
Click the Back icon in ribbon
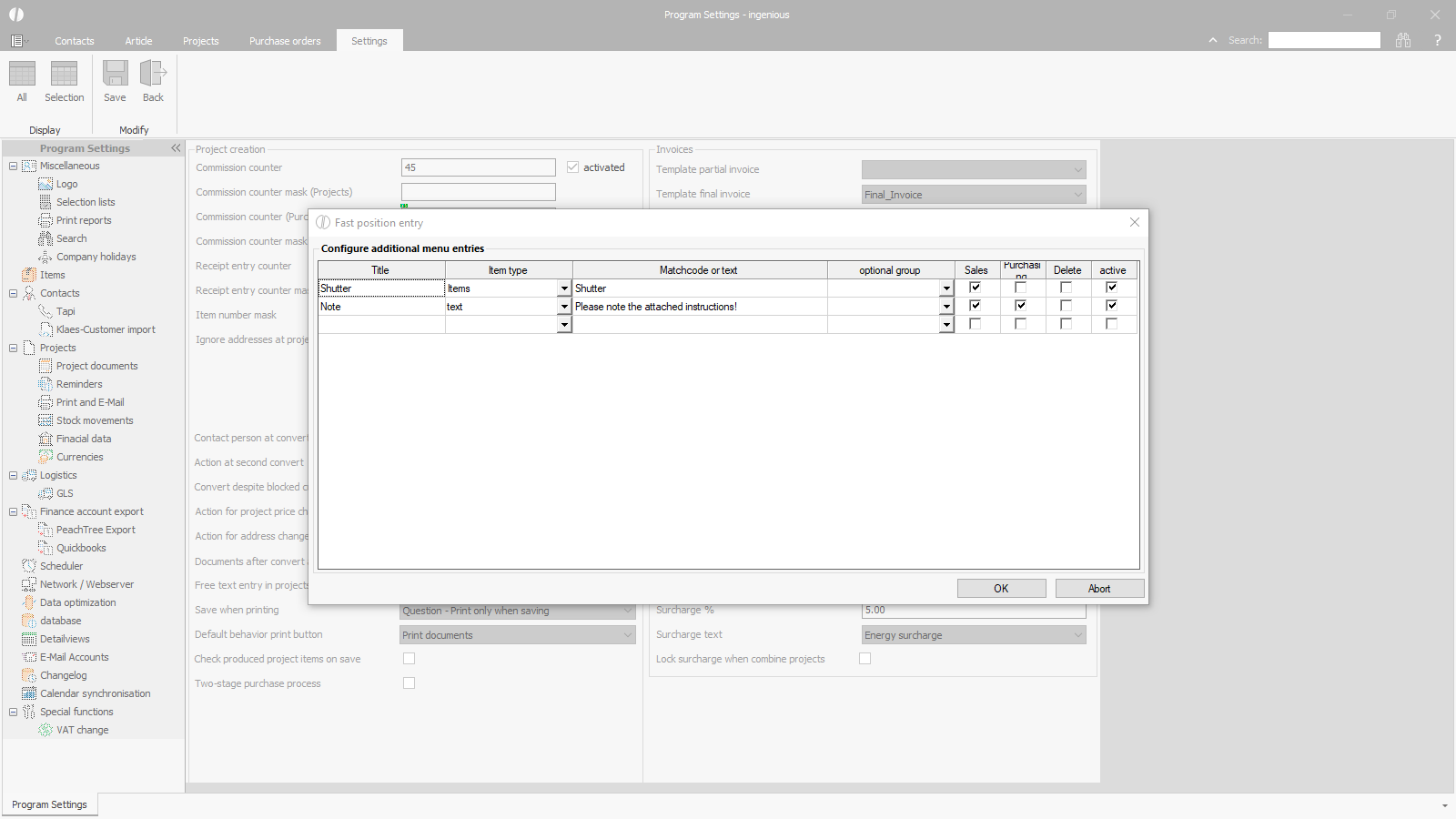coord(153,74)
